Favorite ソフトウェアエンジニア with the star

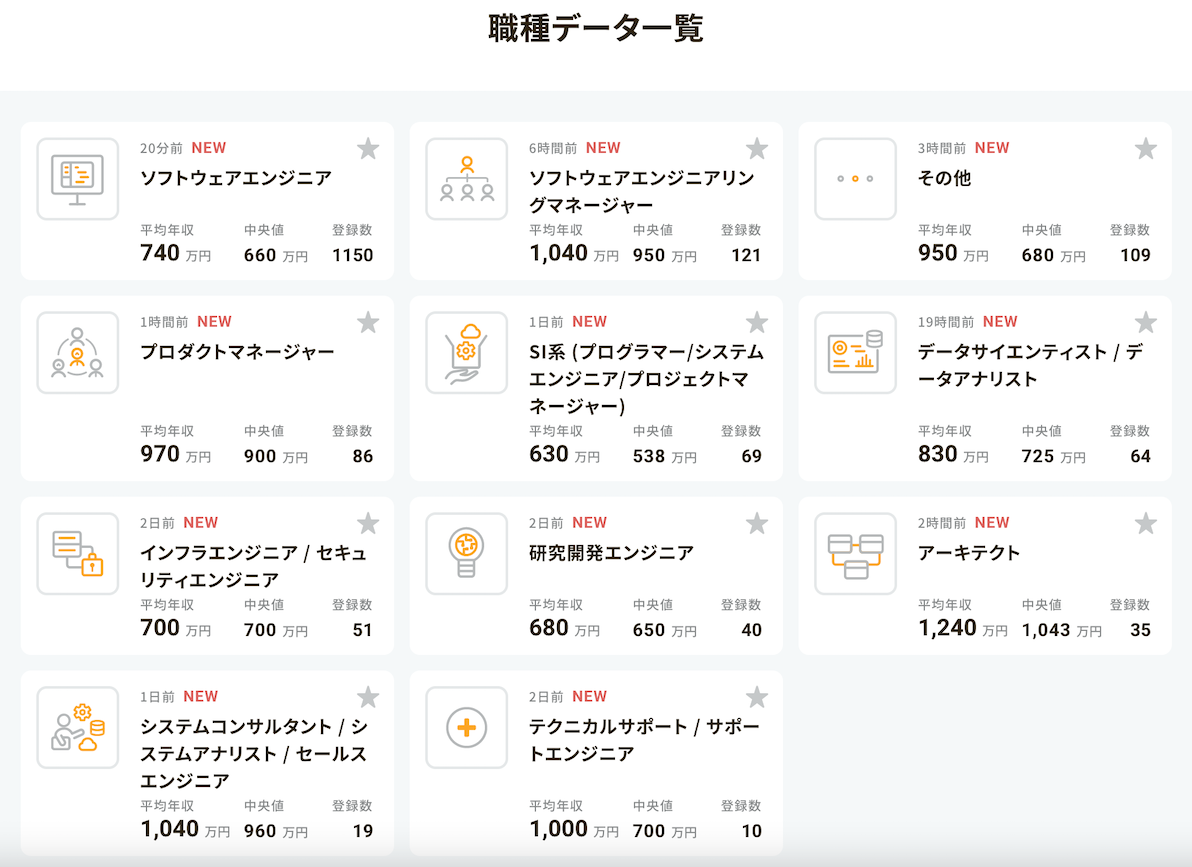[x=368, y=149]
